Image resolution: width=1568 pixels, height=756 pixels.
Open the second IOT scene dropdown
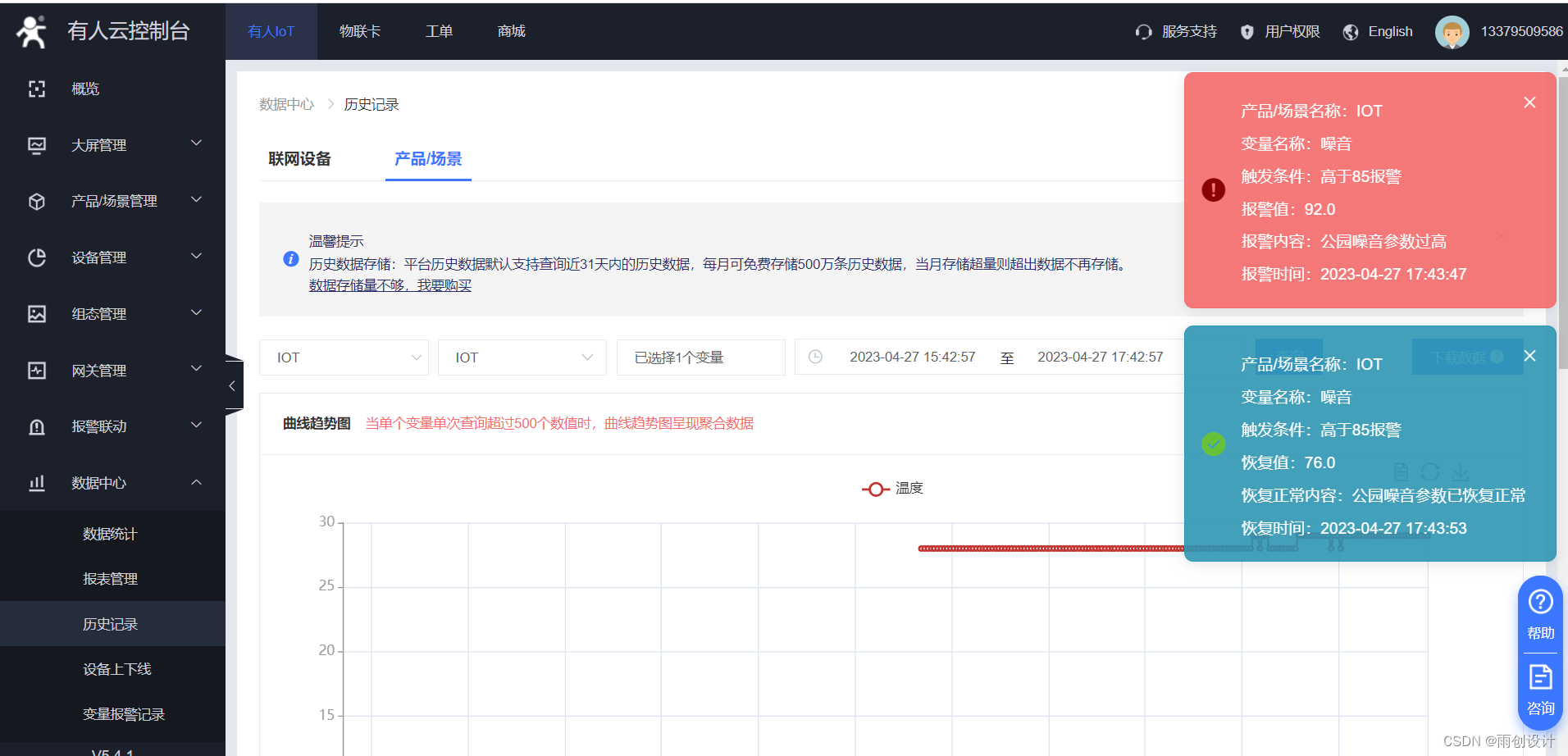522,358
